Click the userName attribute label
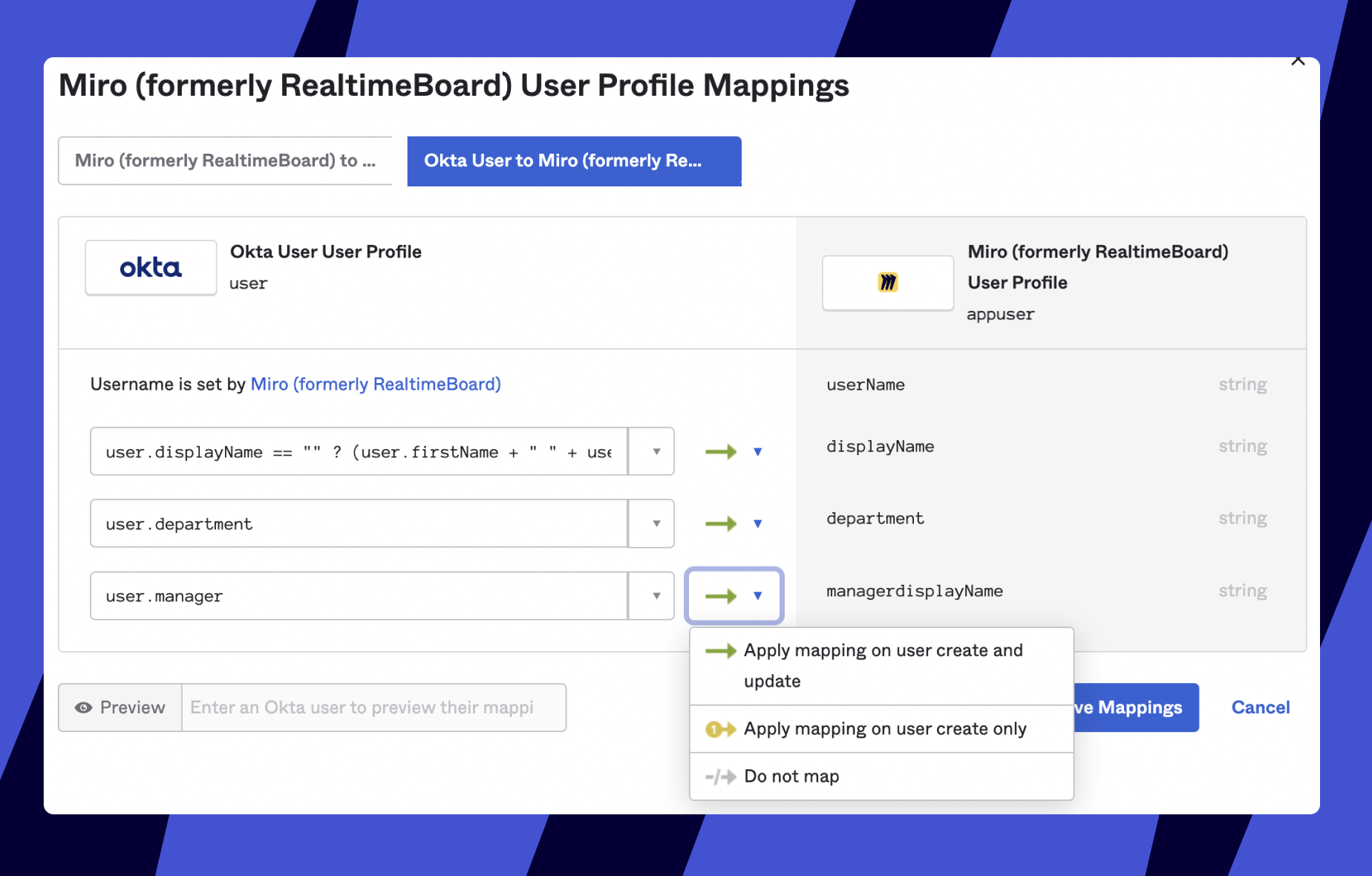This screenshot has width=1372, height=876. (x=866, y=385)
